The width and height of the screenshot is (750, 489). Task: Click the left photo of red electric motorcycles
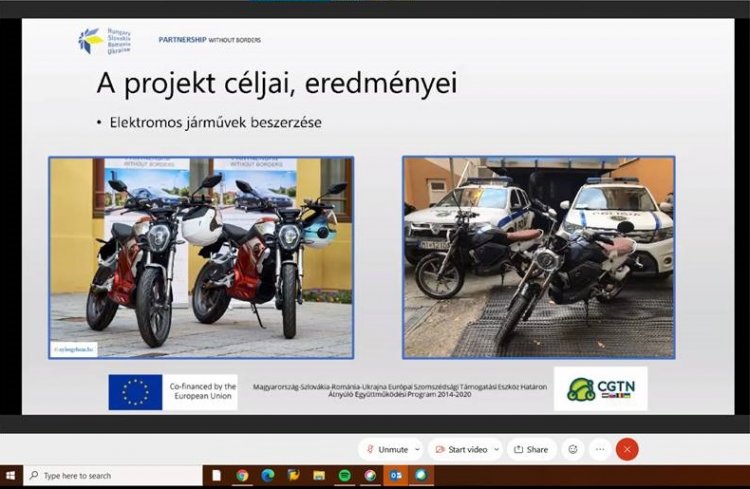pyautogui.click(x=201, y=257)
